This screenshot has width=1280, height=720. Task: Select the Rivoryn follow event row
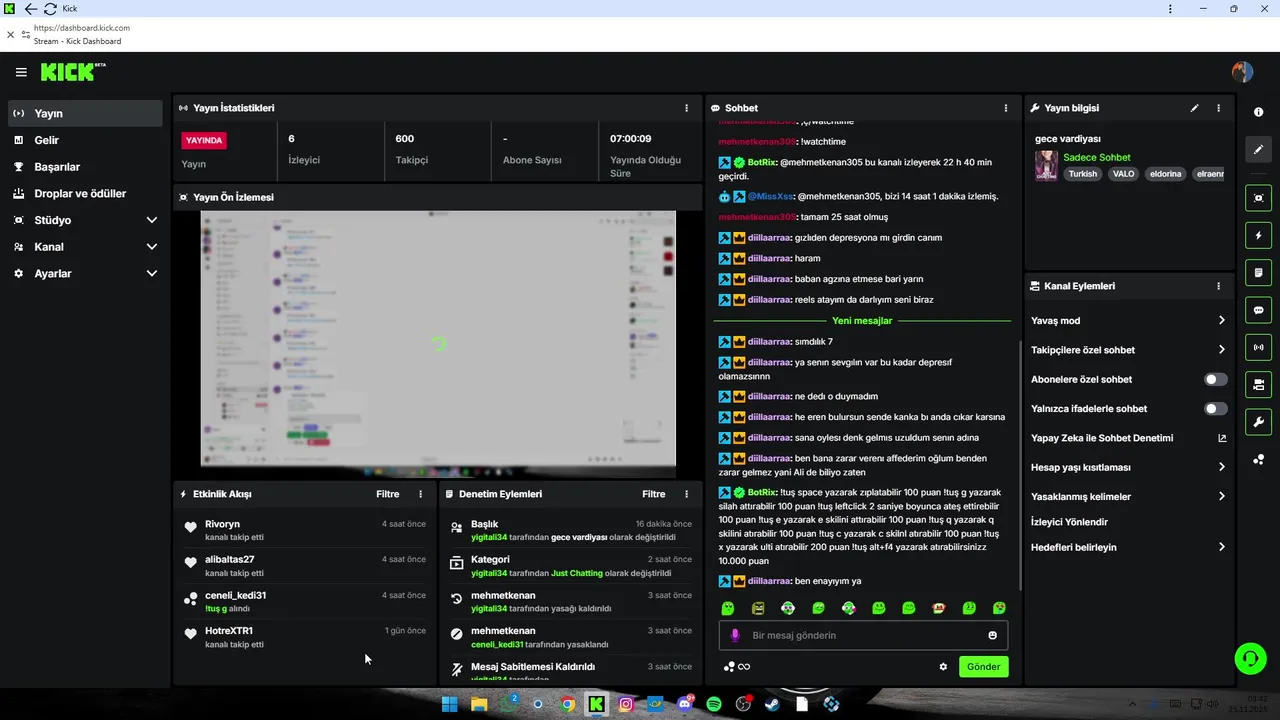click(x=305, y=530)
